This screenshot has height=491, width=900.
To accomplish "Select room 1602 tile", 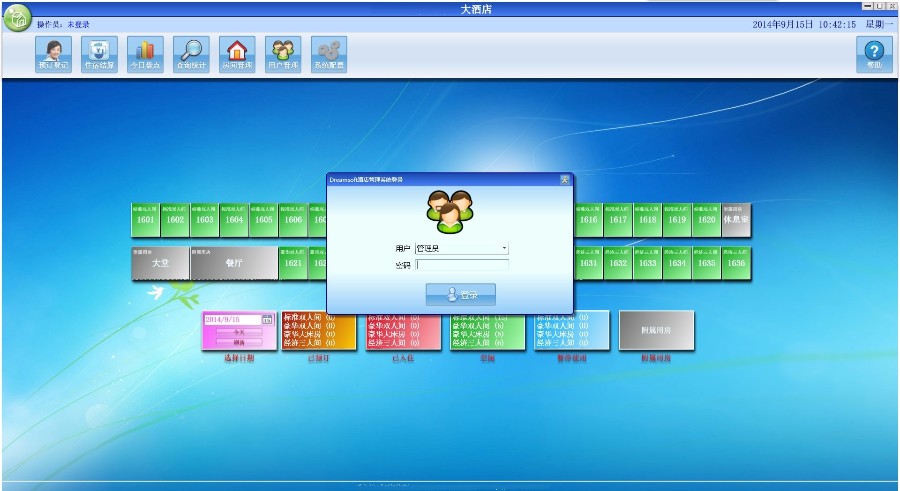I will [x=175, y=220].
